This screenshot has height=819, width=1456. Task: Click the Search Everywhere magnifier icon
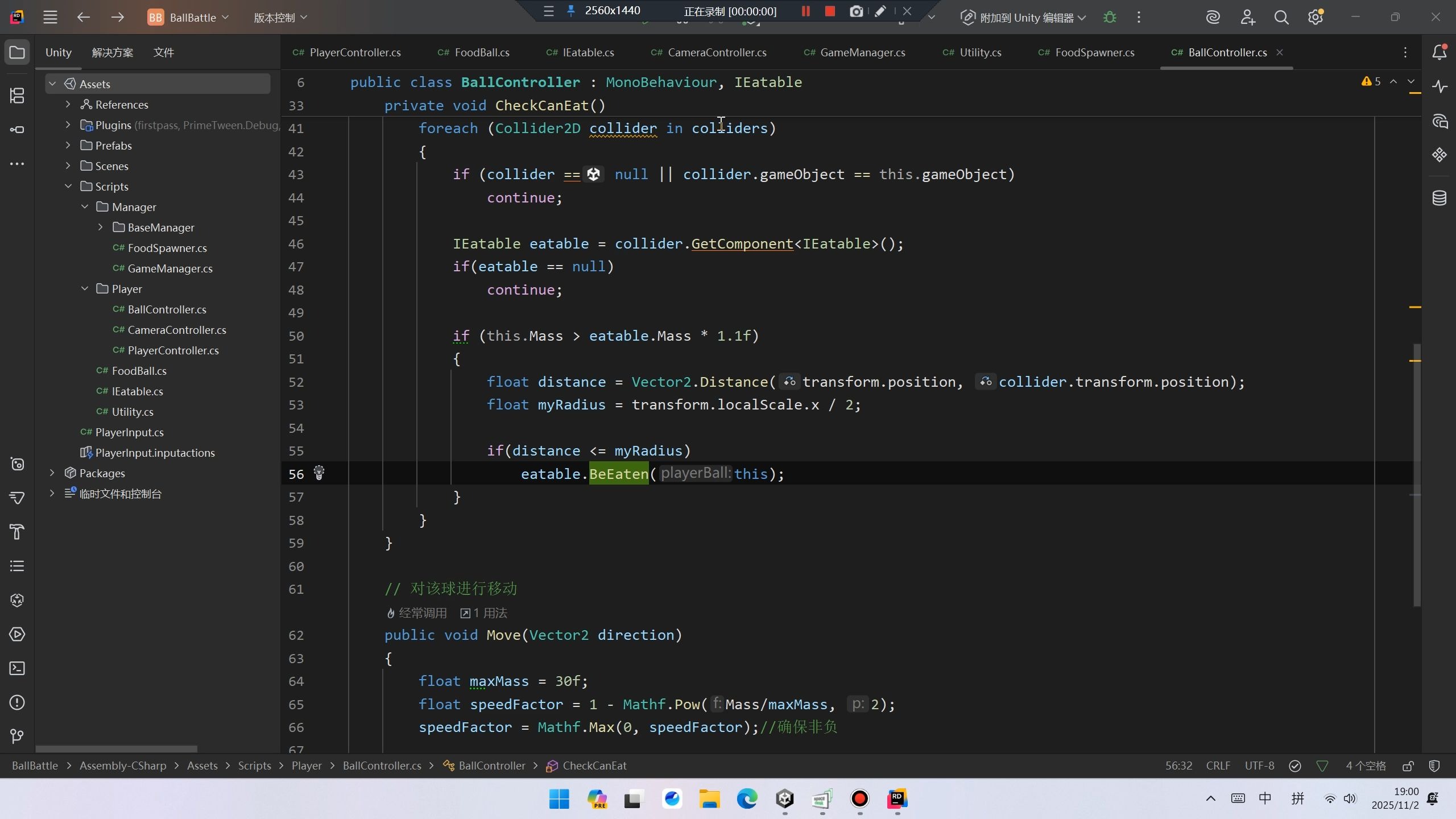tap(1281, 18)
